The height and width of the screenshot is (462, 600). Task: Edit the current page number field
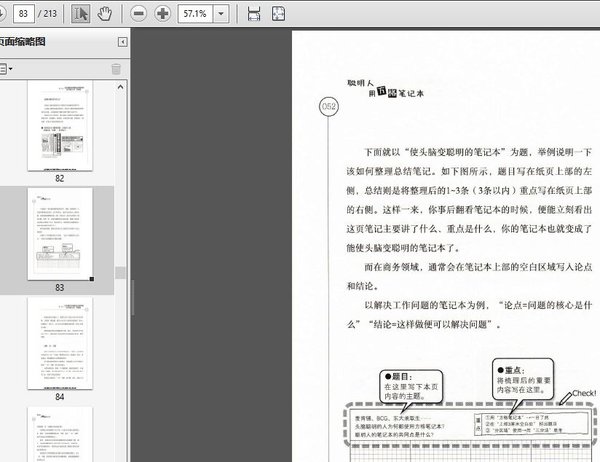pos(24,14)
